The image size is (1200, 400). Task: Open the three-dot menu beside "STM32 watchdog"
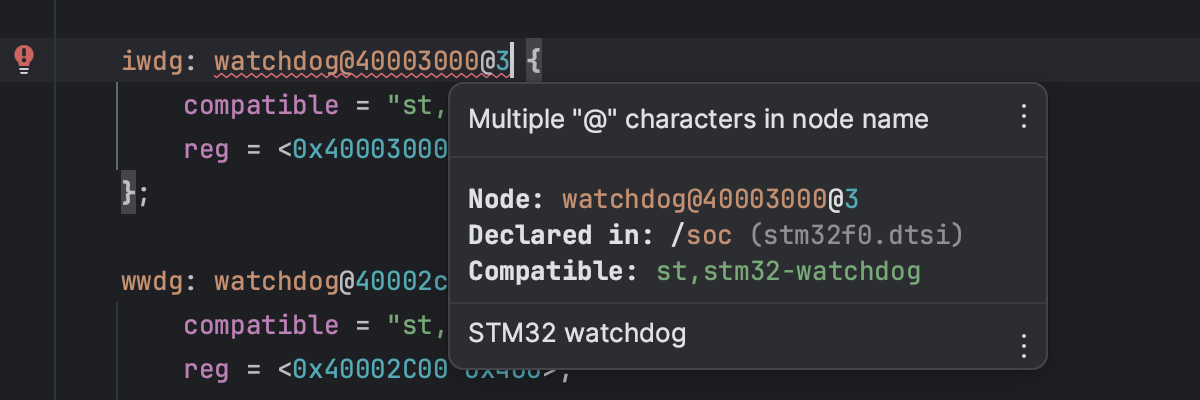tap(1022, 346)
